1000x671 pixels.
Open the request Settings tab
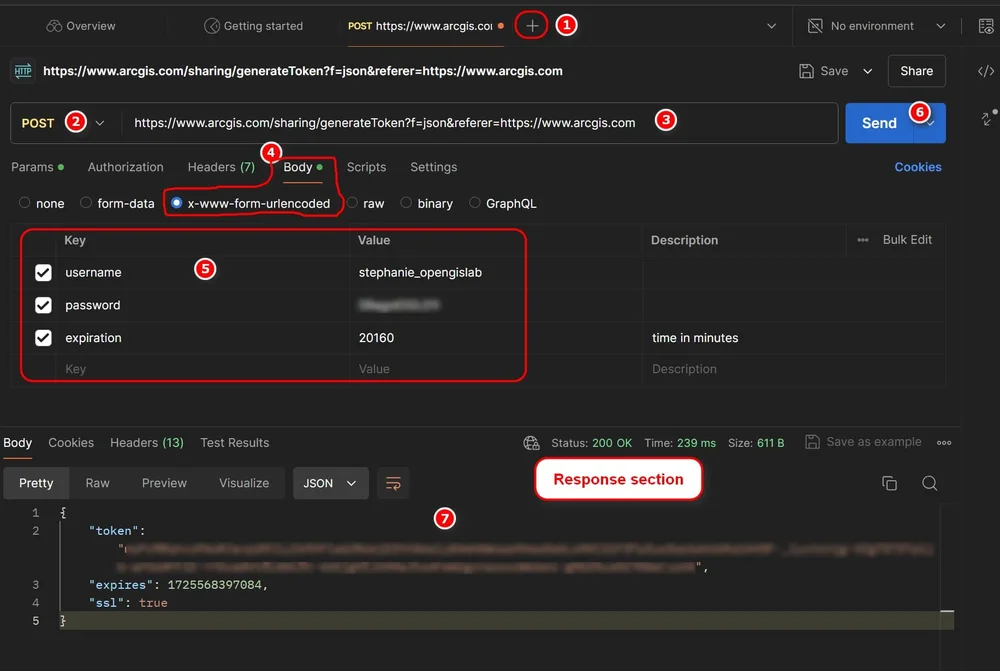[x=434, y=167]
